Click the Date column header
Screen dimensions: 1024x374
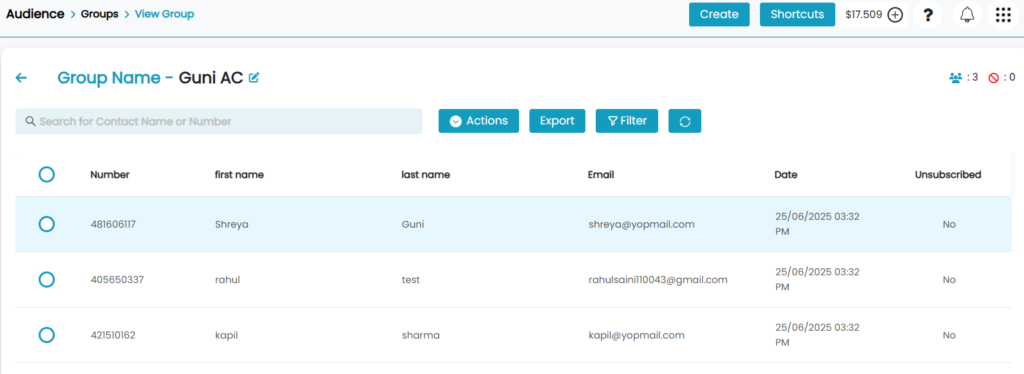[x=786, y=174]
